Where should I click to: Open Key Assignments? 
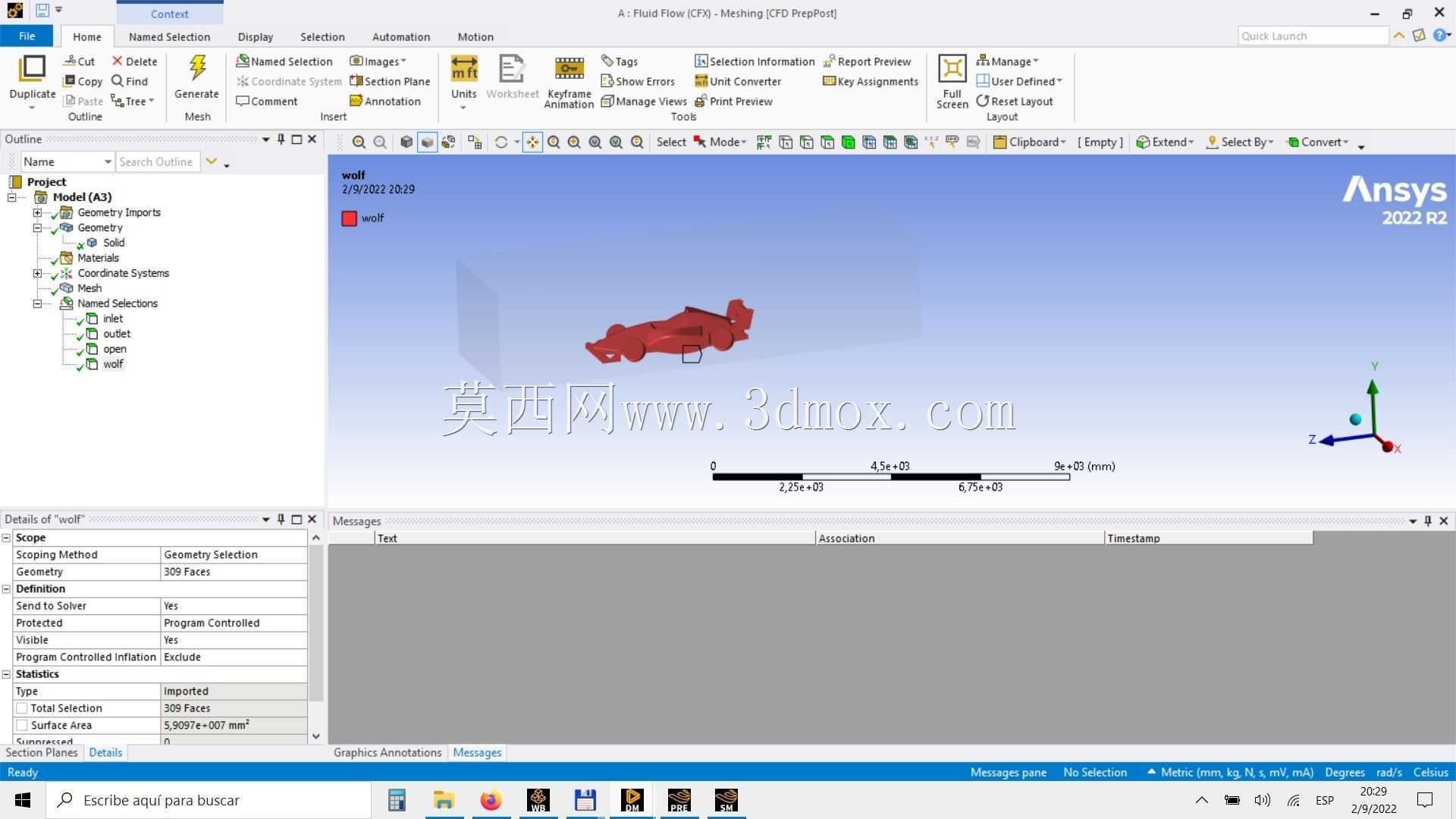click(x=871, y=81)
